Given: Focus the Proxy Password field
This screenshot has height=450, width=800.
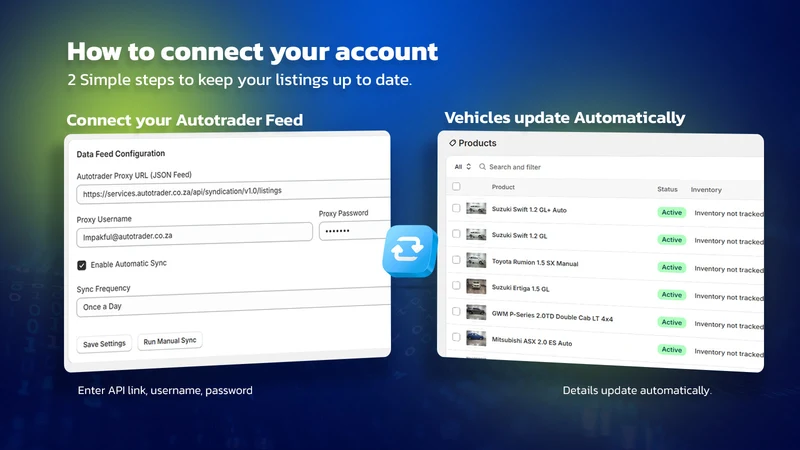Looking at the screenshot, I should click(x=355, y=231).
